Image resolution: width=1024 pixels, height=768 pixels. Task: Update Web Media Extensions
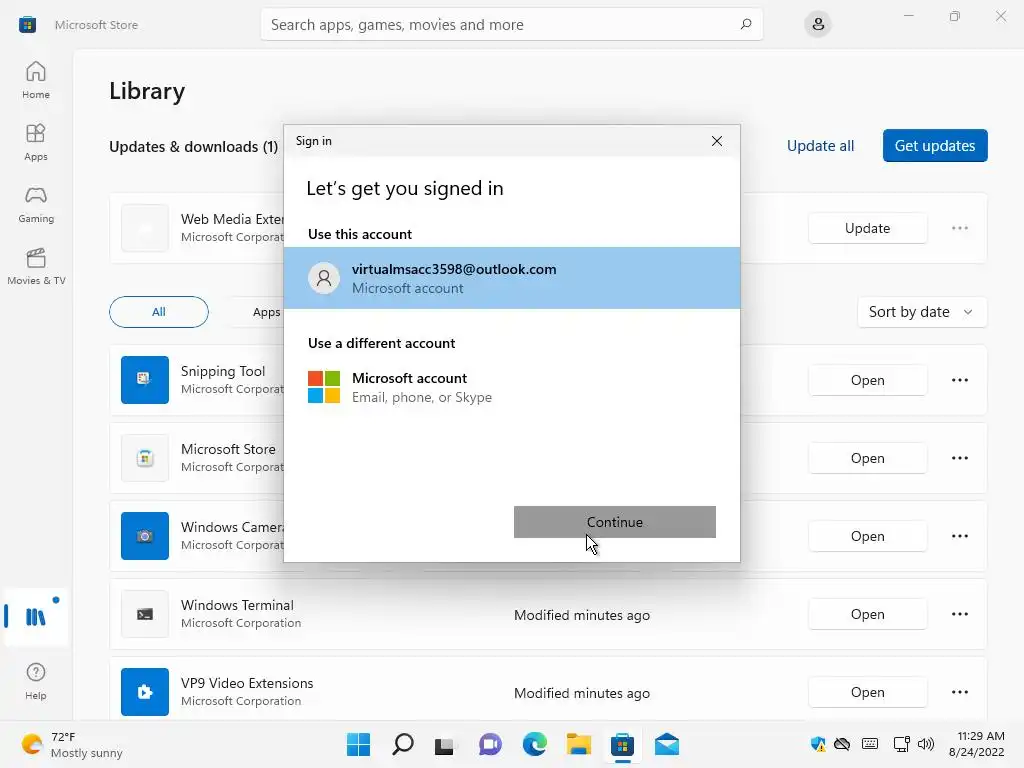[x=867, y=229]
